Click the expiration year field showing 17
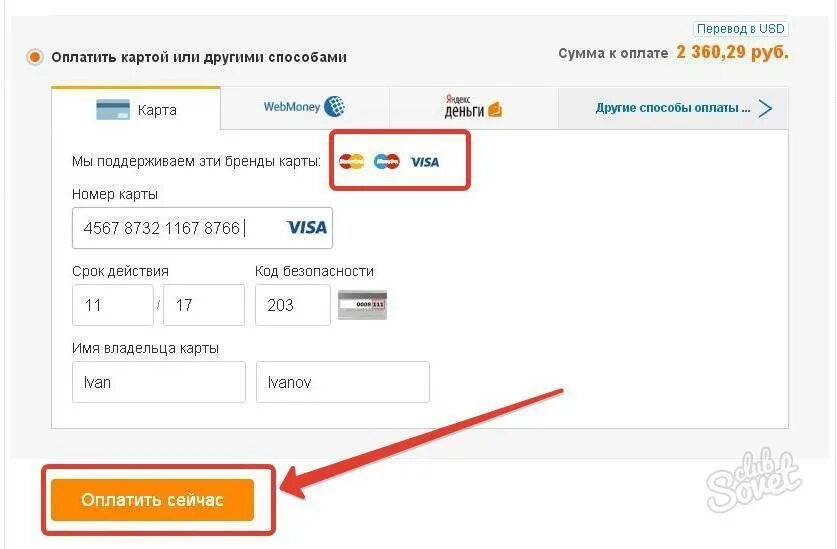The width and height of the screenshot is (837, 549). pos(203,305)
